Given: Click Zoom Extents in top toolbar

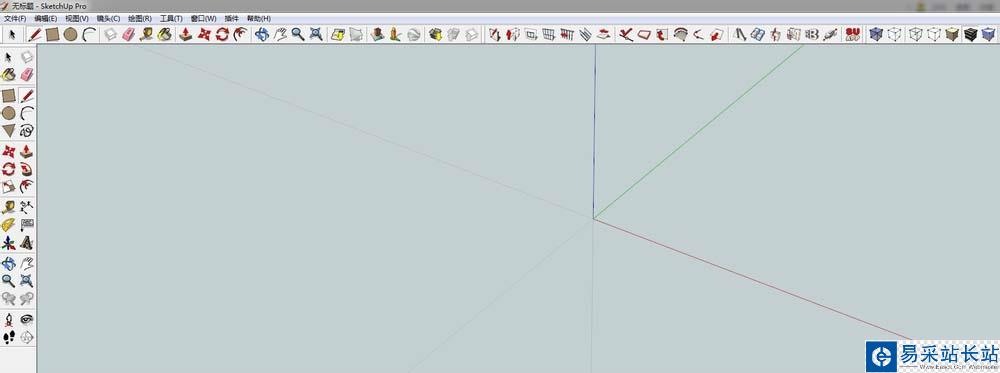Looking at the screenshot, I should (316, 34).
